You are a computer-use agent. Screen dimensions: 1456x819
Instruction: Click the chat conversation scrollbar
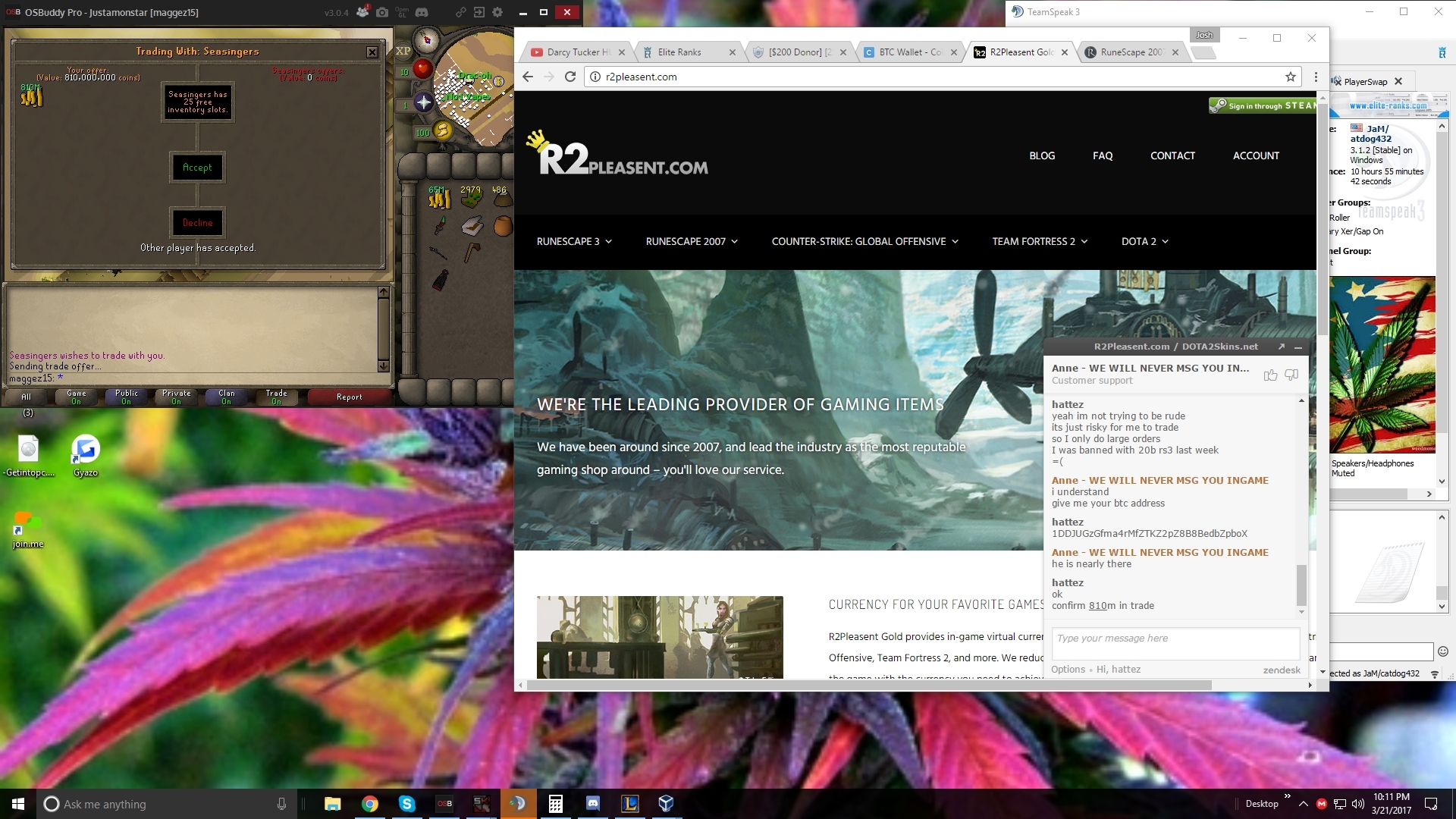1301,585
